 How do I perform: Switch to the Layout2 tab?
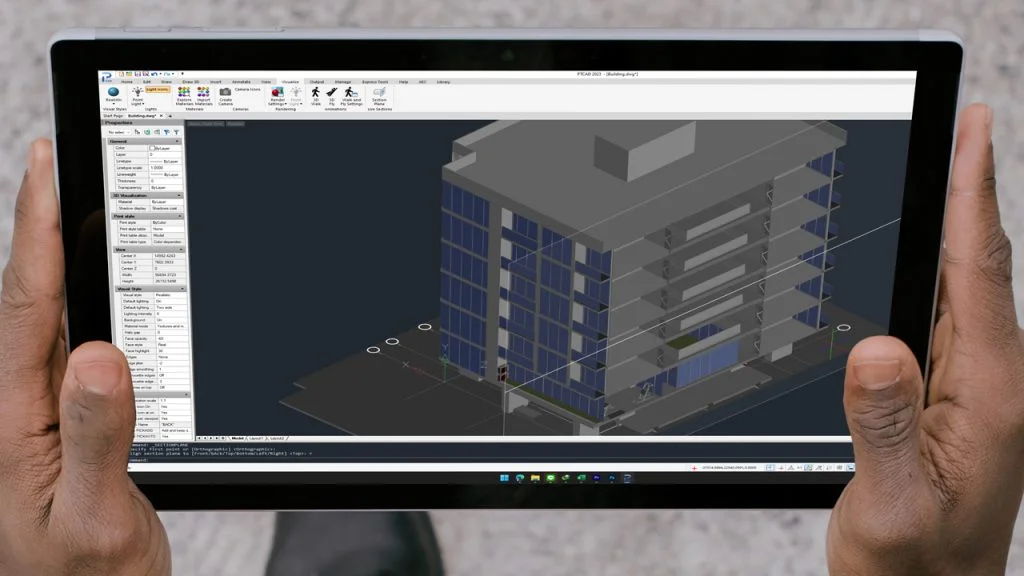(278, 438)
